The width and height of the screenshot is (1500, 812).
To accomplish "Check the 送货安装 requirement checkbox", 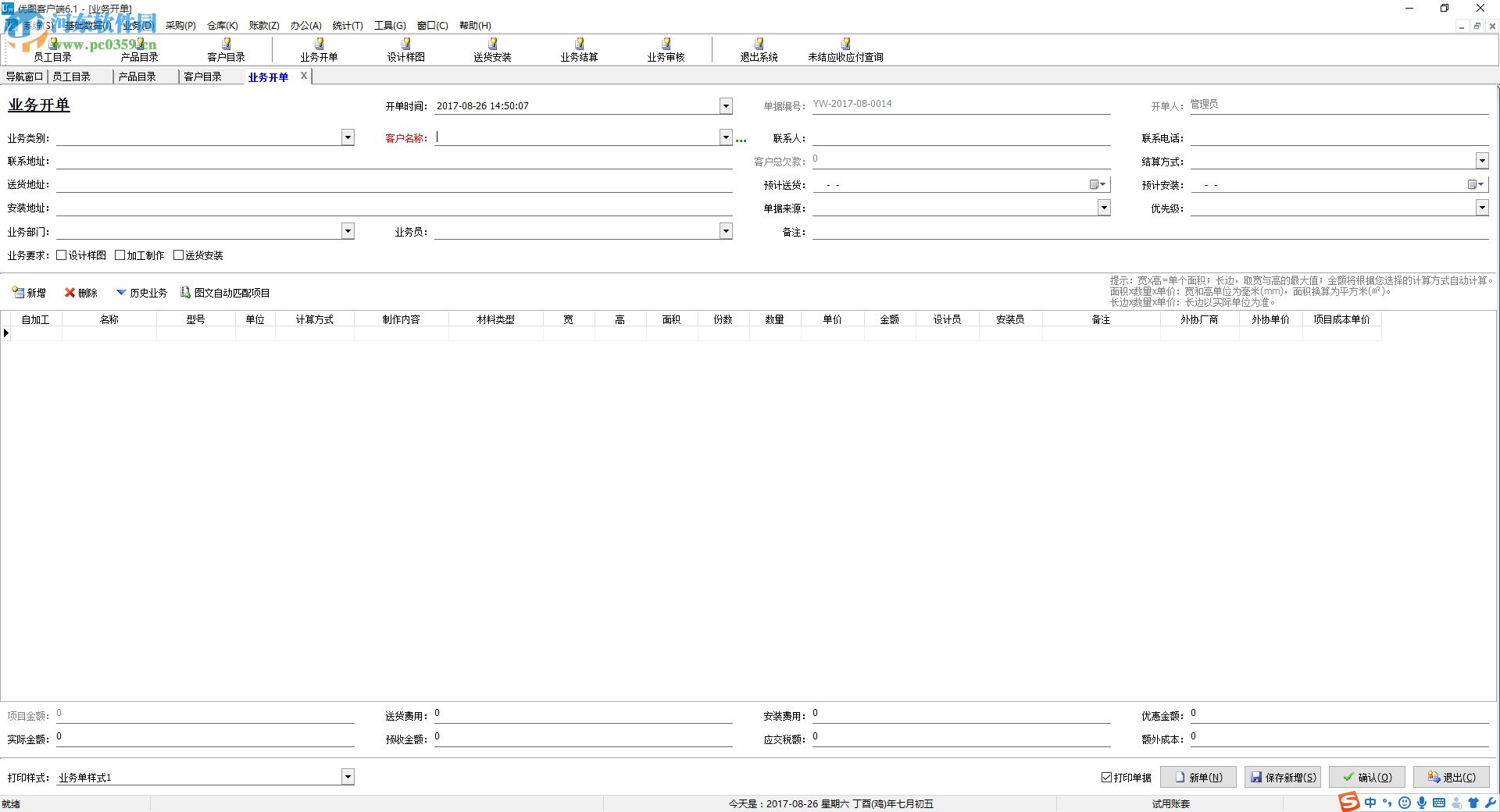I will point(178,255).
